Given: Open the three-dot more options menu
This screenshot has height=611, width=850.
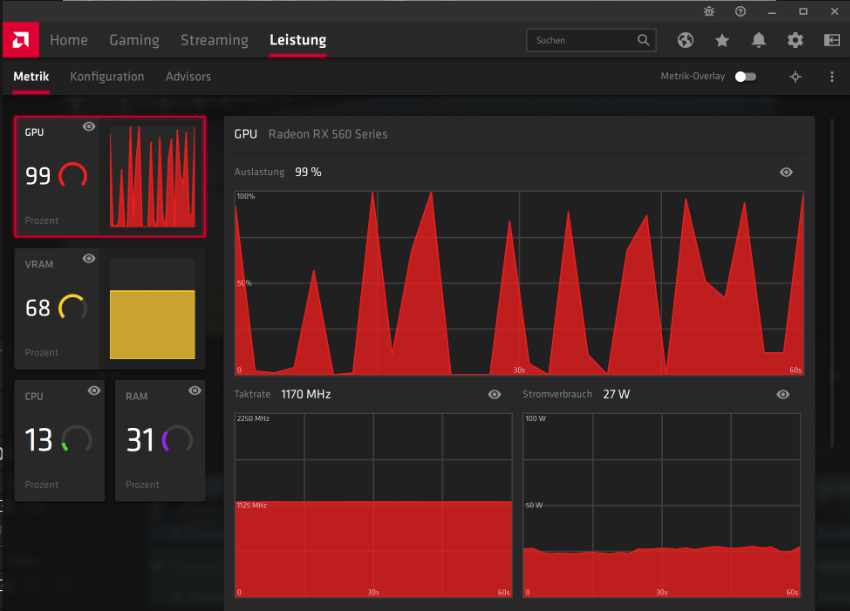Looking at the screenshot, I should tap(832, 77).
